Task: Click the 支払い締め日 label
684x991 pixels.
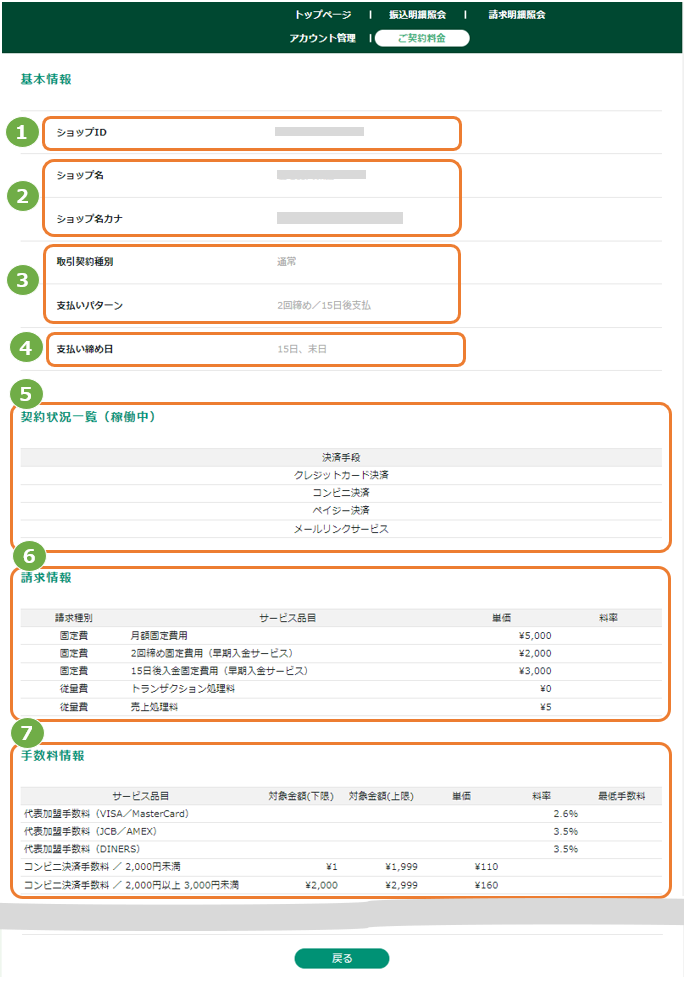Action: (x=85, y=349)
